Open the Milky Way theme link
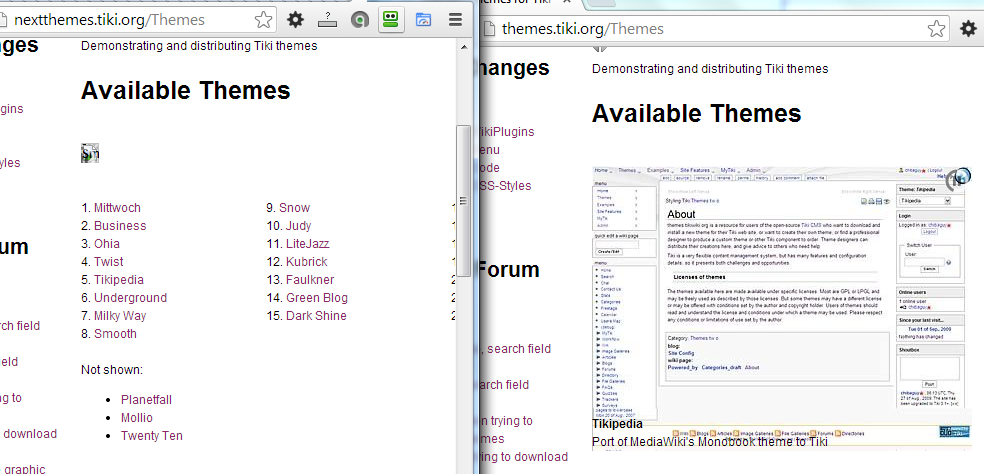Image resolution: width=984 pixels, height=474 pixels. [x=120, y=316]
